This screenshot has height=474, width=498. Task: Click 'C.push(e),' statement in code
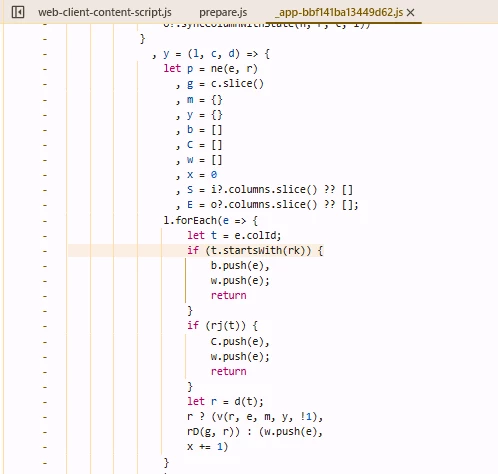(240, 342)
